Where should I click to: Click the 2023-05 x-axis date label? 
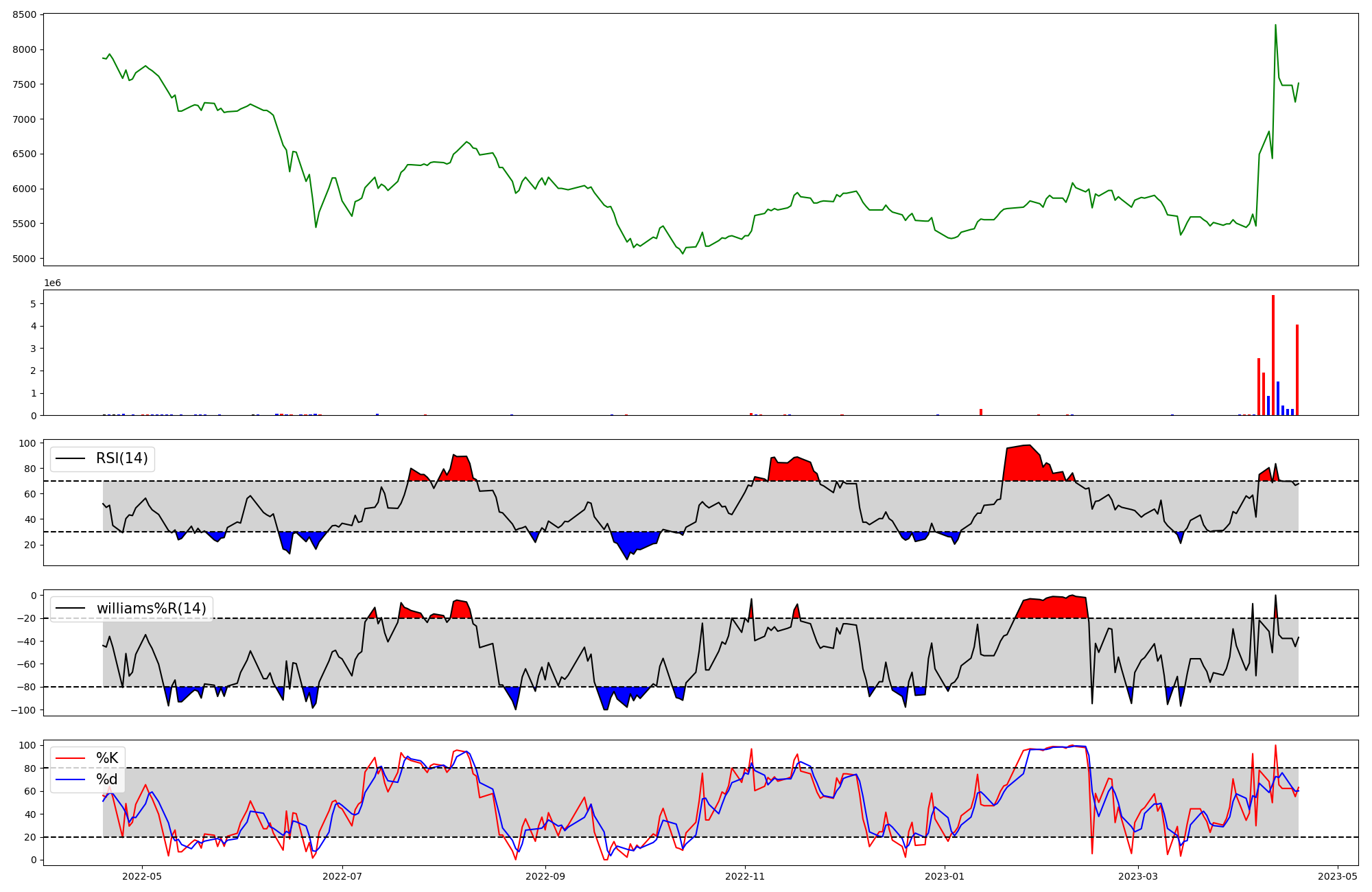pyautogui.click(x=1338, y=876)
